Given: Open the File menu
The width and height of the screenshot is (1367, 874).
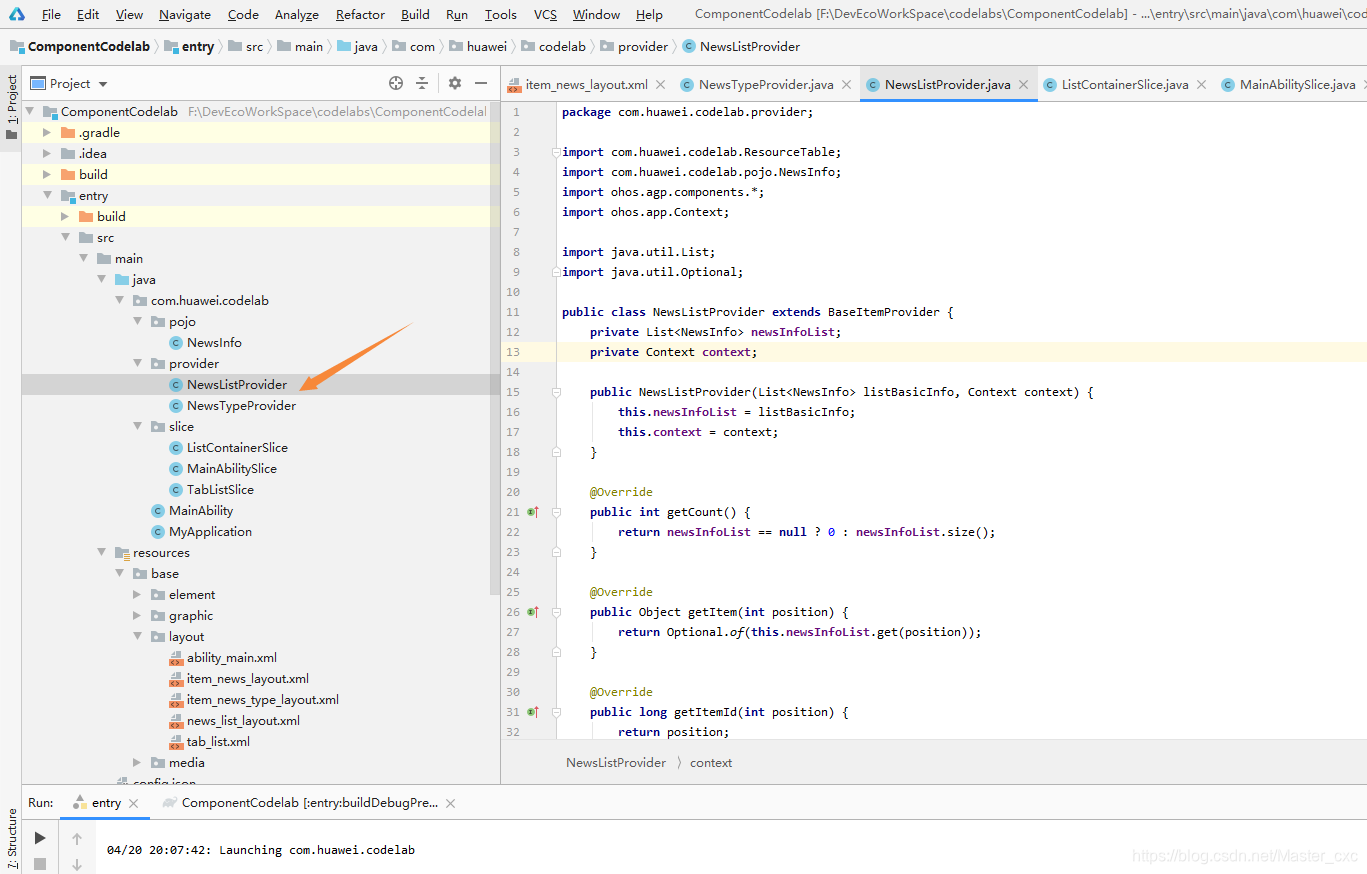Looking at the screenshot, I should 51,14.
